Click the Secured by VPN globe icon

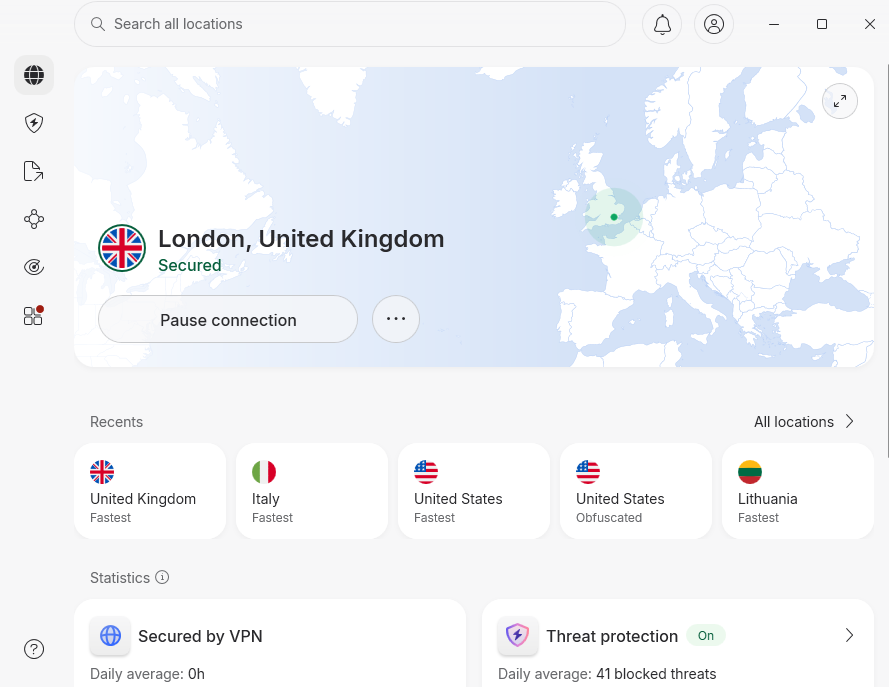tap(110, 636)
